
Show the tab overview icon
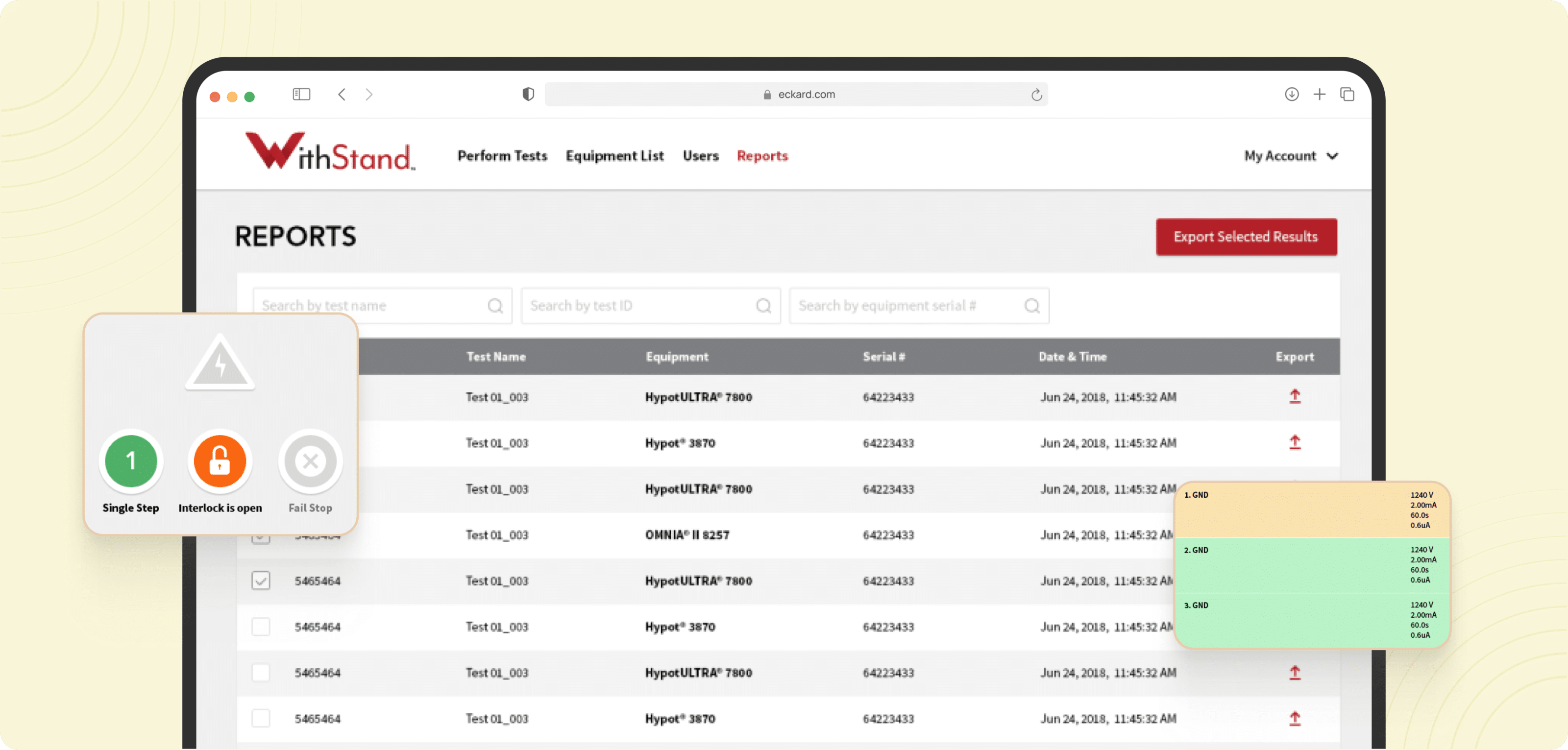click(1347, 95)
